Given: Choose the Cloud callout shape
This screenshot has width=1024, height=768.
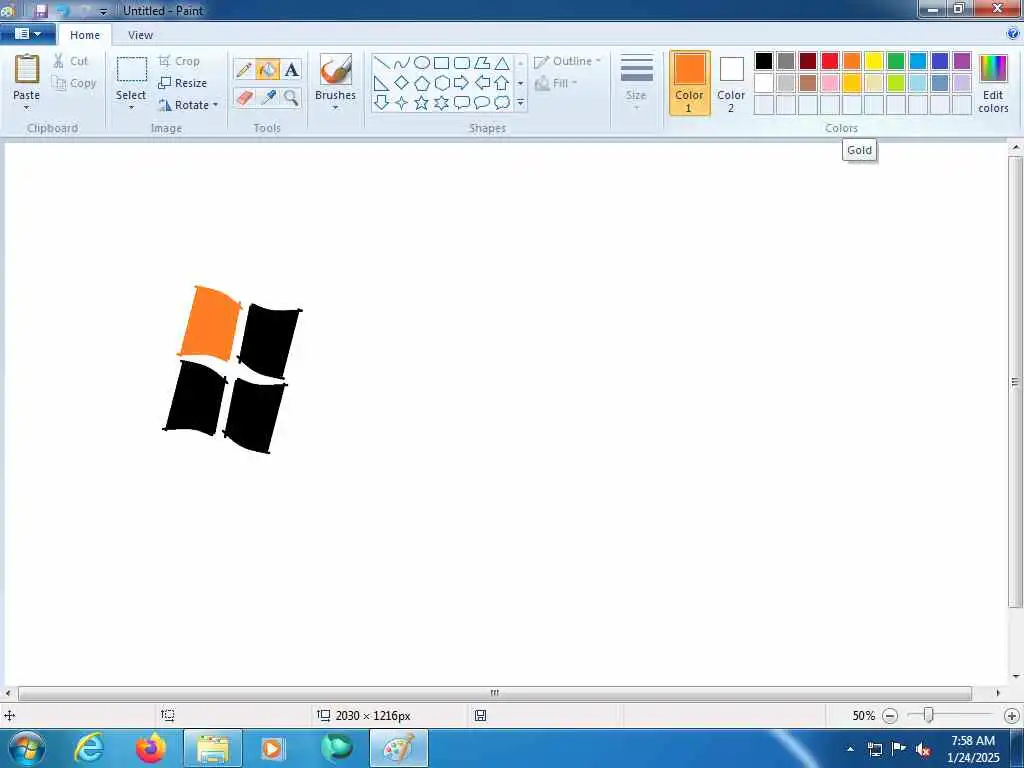Looking at the screenshot, I should [x=502, y=103].
